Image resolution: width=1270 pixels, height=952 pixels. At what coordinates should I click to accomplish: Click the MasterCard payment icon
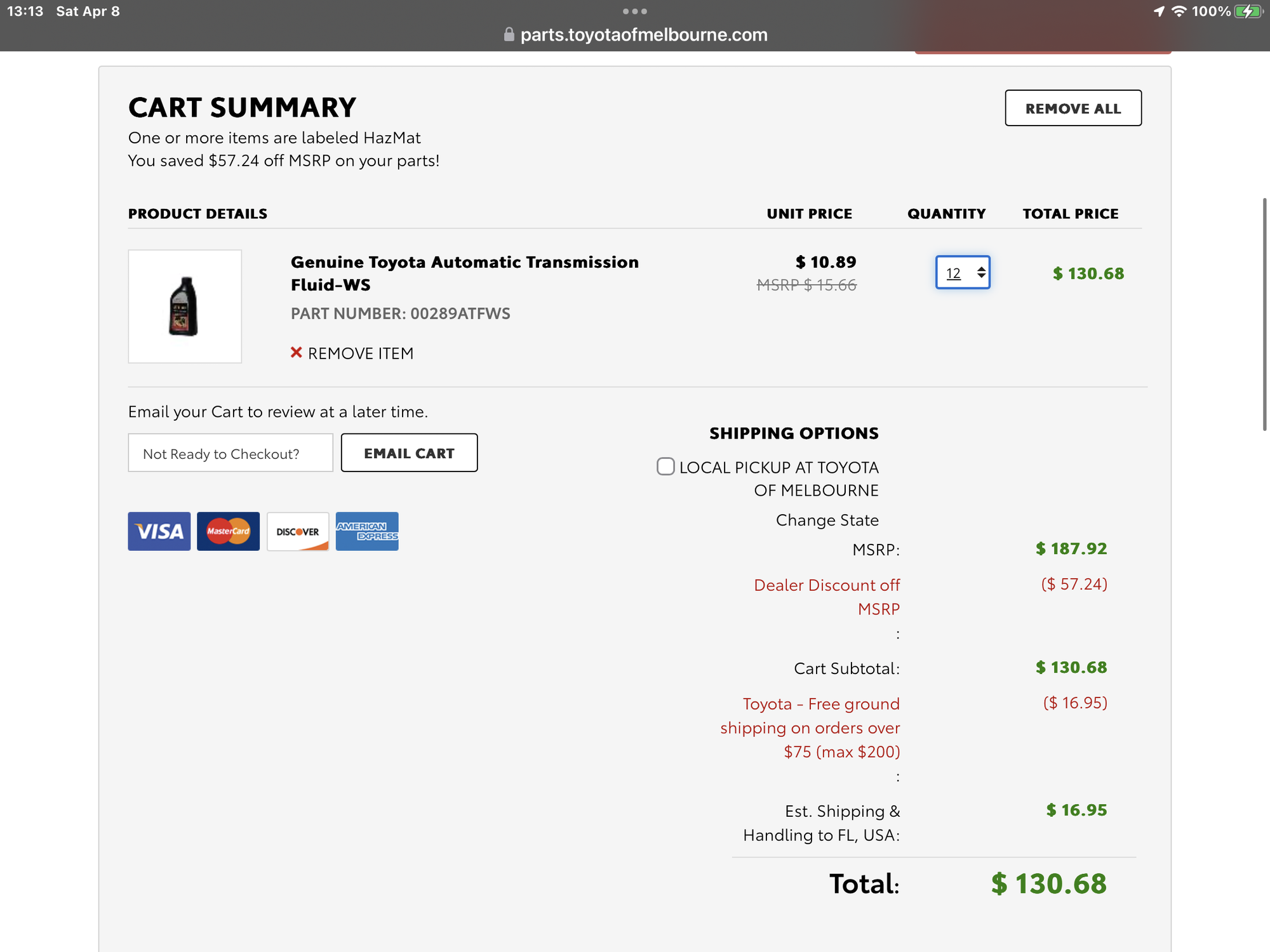(x=228, y=531)
